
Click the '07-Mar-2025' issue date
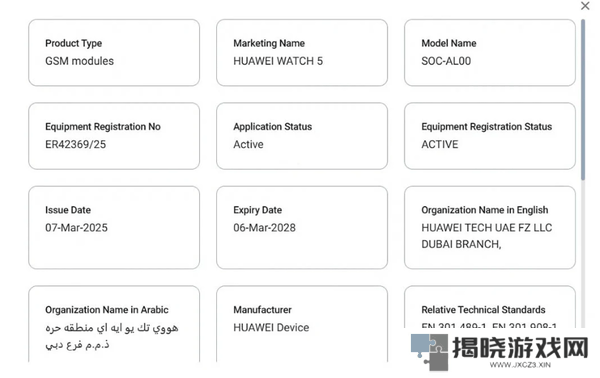click(x=76, y=228)
